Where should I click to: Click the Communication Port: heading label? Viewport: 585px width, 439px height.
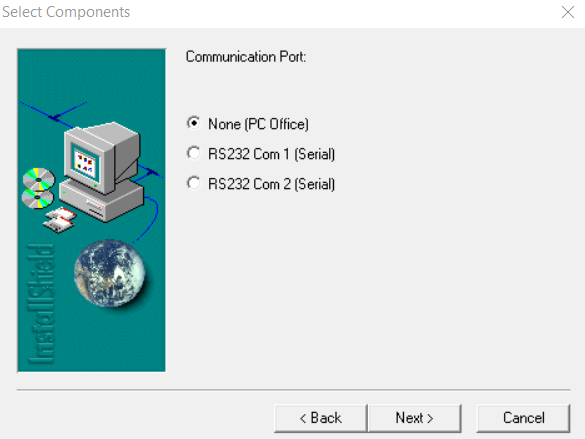(x=246, y=57)
